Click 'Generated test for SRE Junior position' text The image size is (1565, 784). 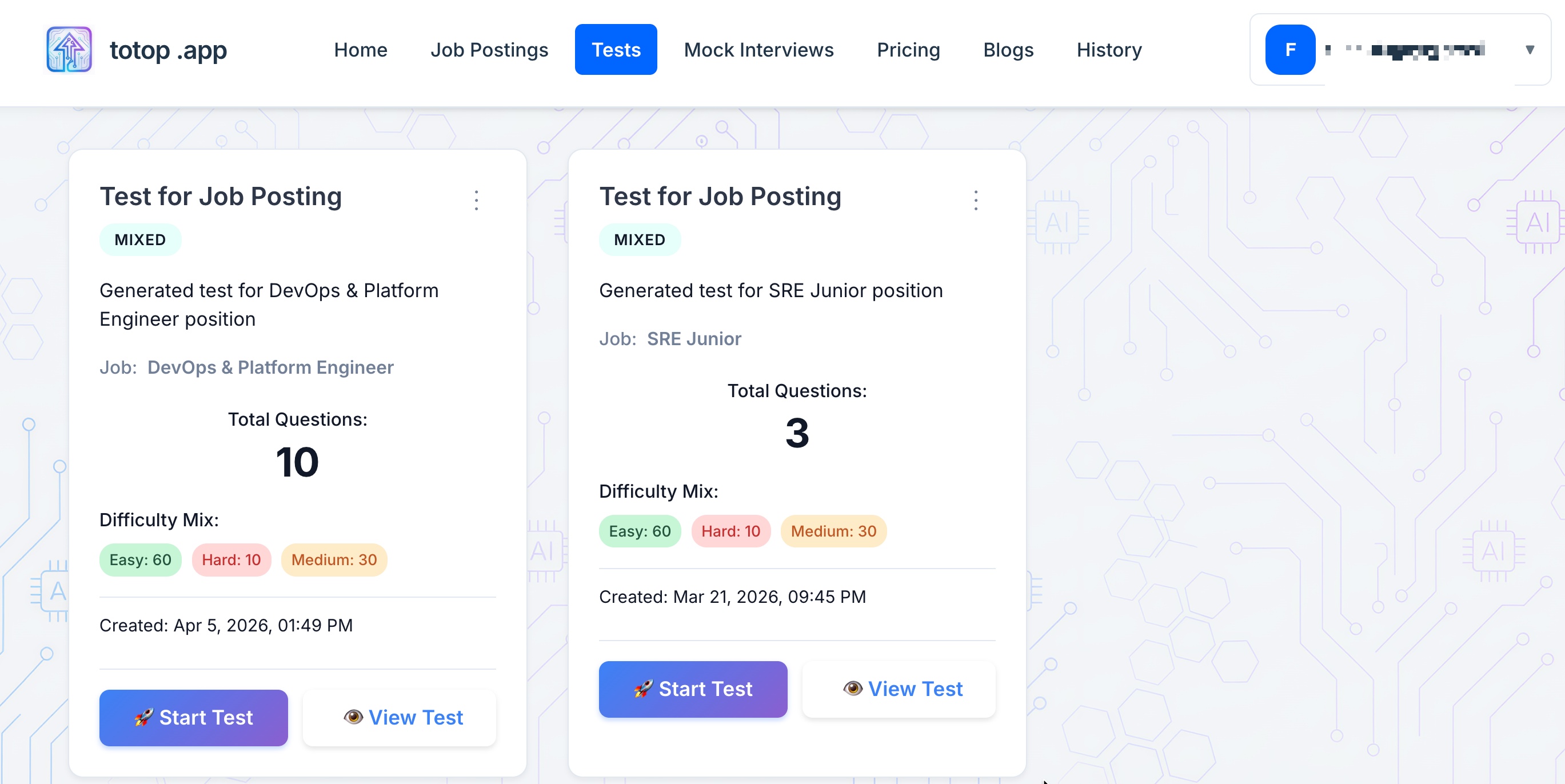[770, 290]
